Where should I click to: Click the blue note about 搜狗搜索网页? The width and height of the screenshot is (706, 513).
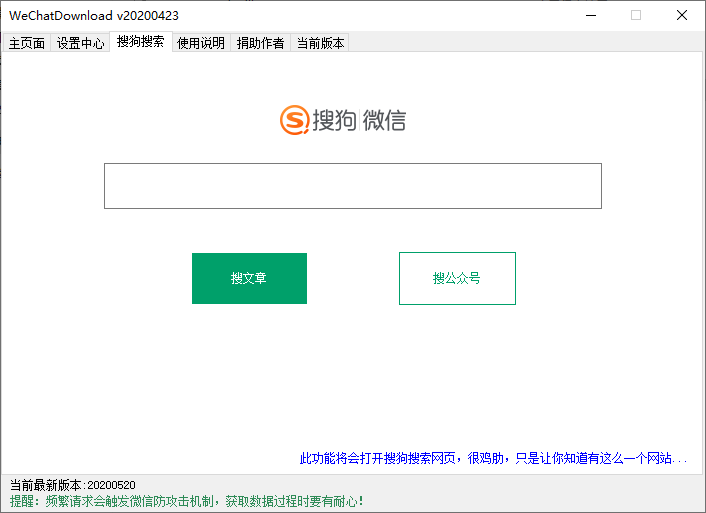(x=493, y=459)
